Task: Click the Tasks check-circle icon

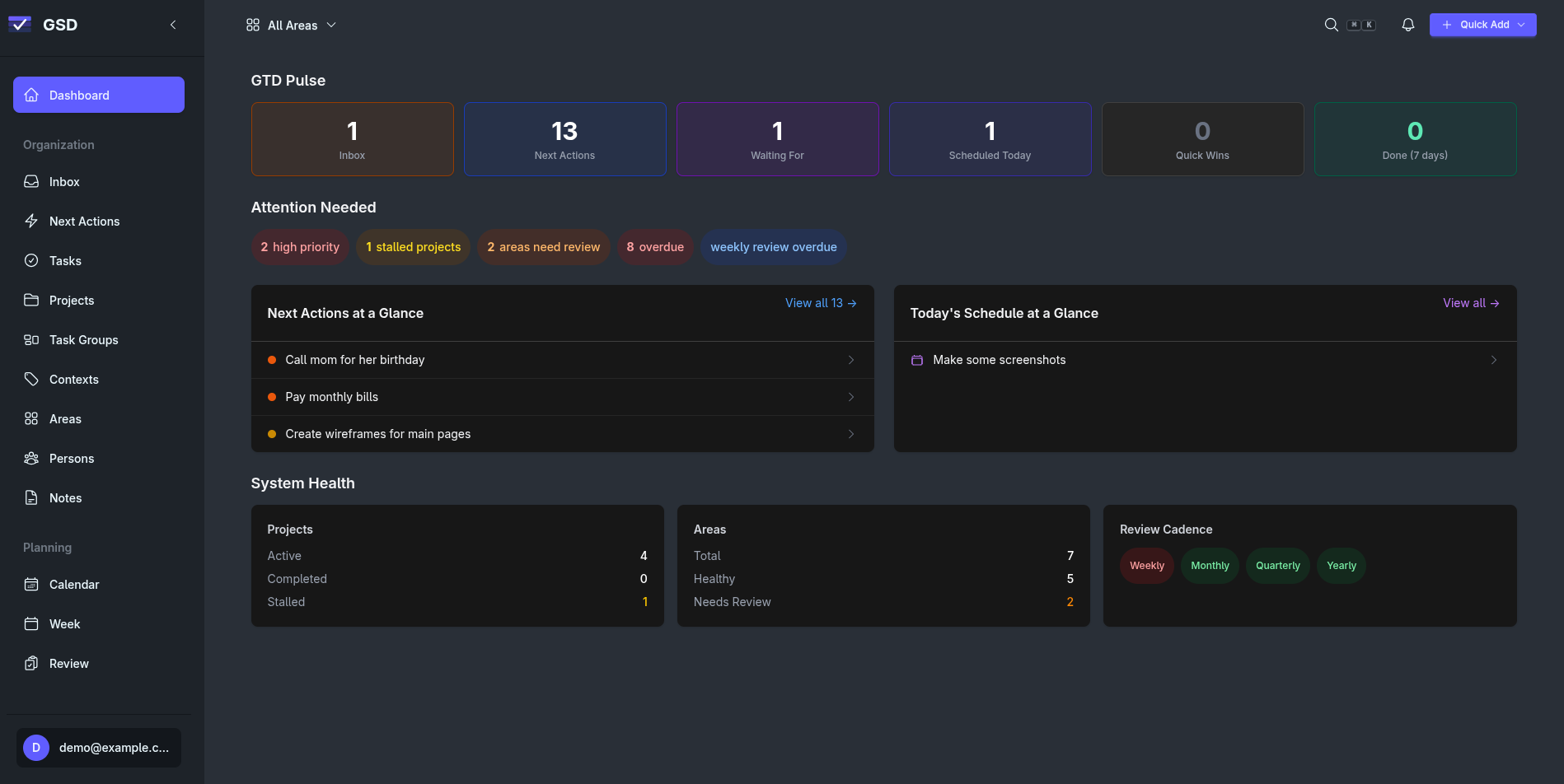Action: tap(31, 260)
